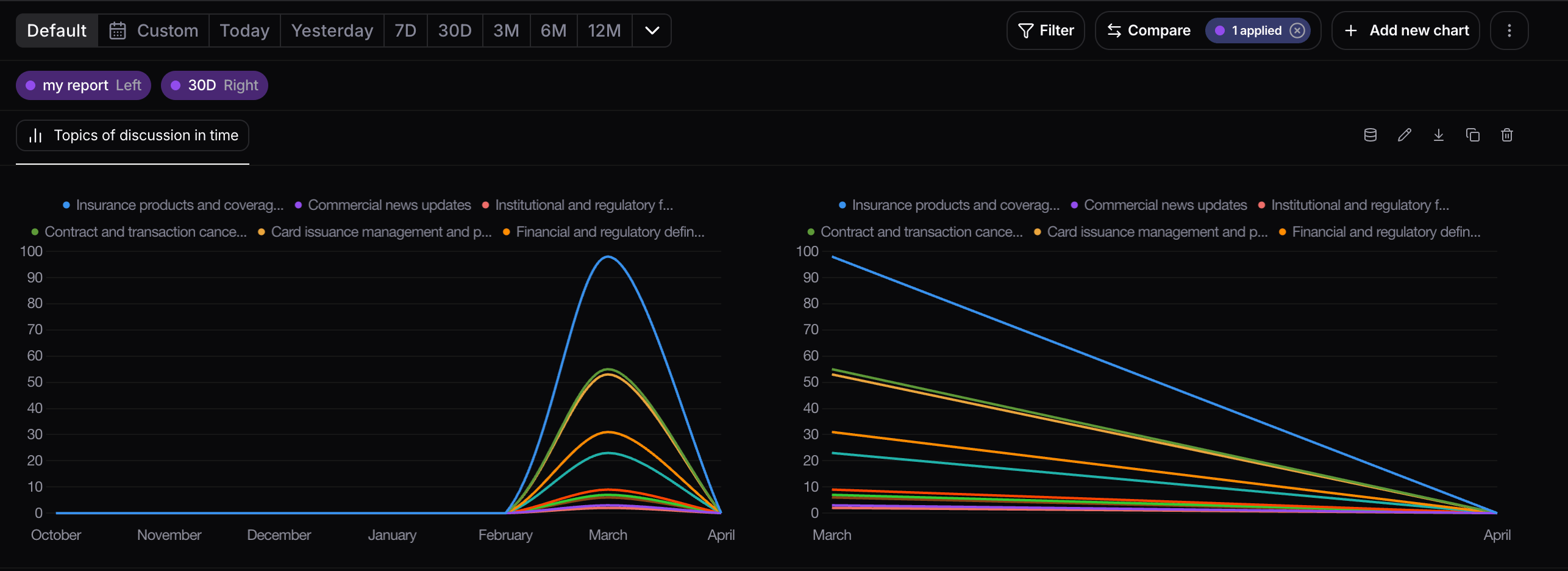The width and height of the screenshot is (1568, 571).
Task: Click the filter funnel icon
Action: [x=1026, y=31]
